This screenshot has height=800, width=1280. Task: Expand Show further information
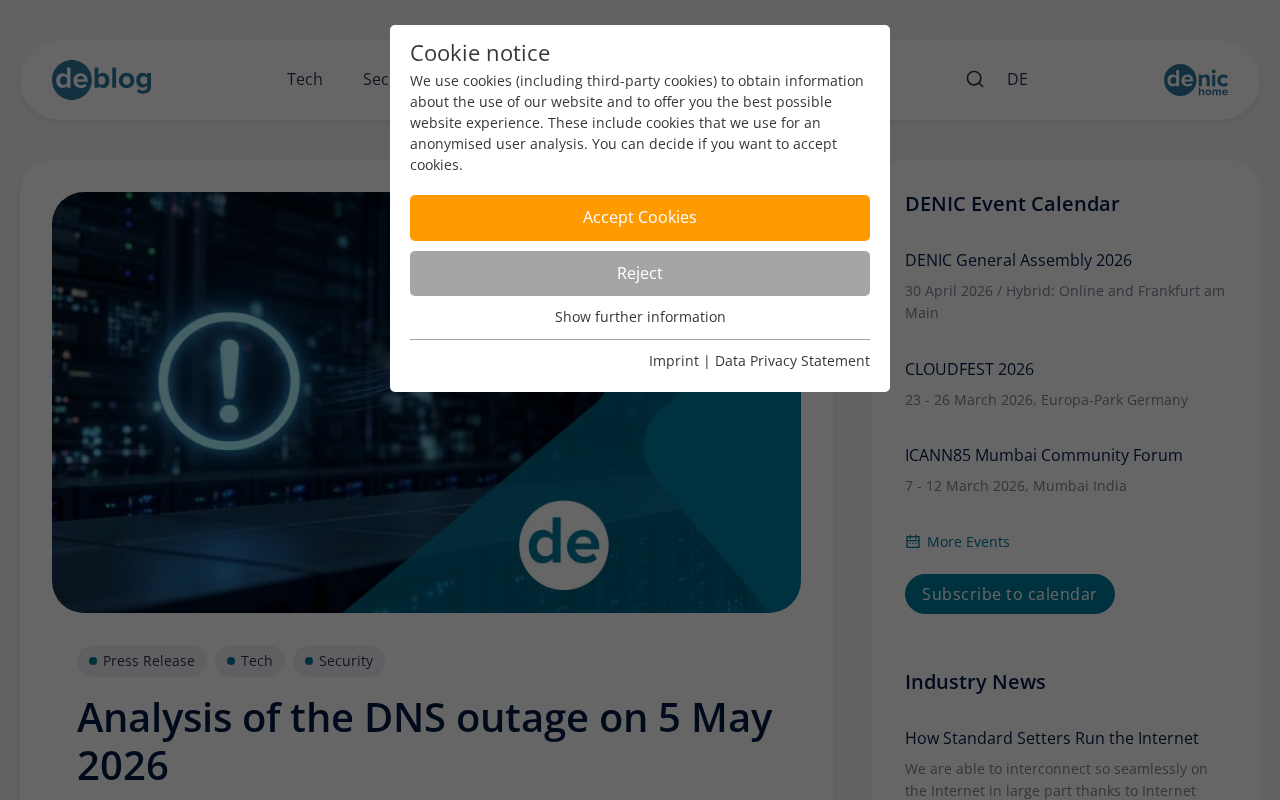tap(640, 317)
